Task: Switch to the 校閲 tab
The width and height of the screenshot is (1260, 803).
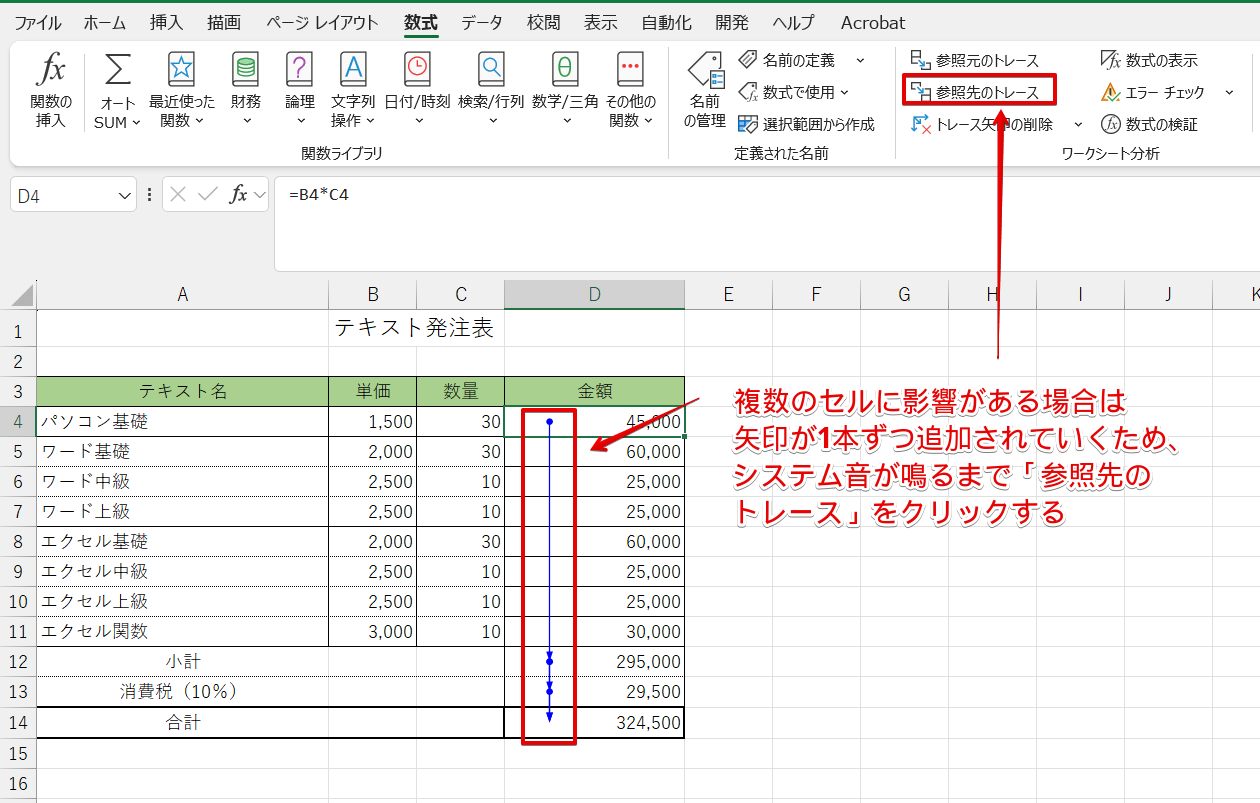Action: (x=544, y=22)
